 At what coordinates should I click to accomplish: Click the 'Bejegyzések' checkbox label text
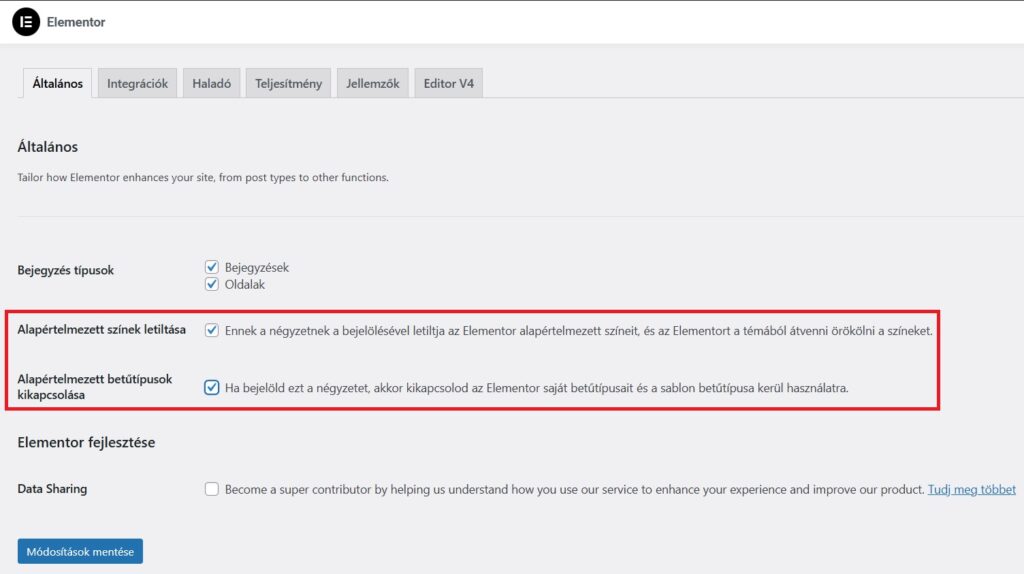(256, 268)
